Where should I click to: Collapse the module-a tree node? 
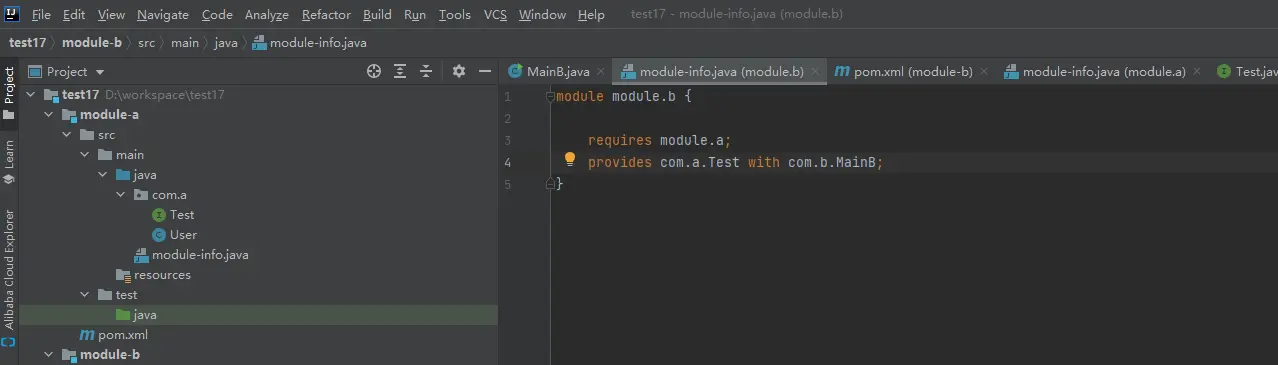click(50, 115)
